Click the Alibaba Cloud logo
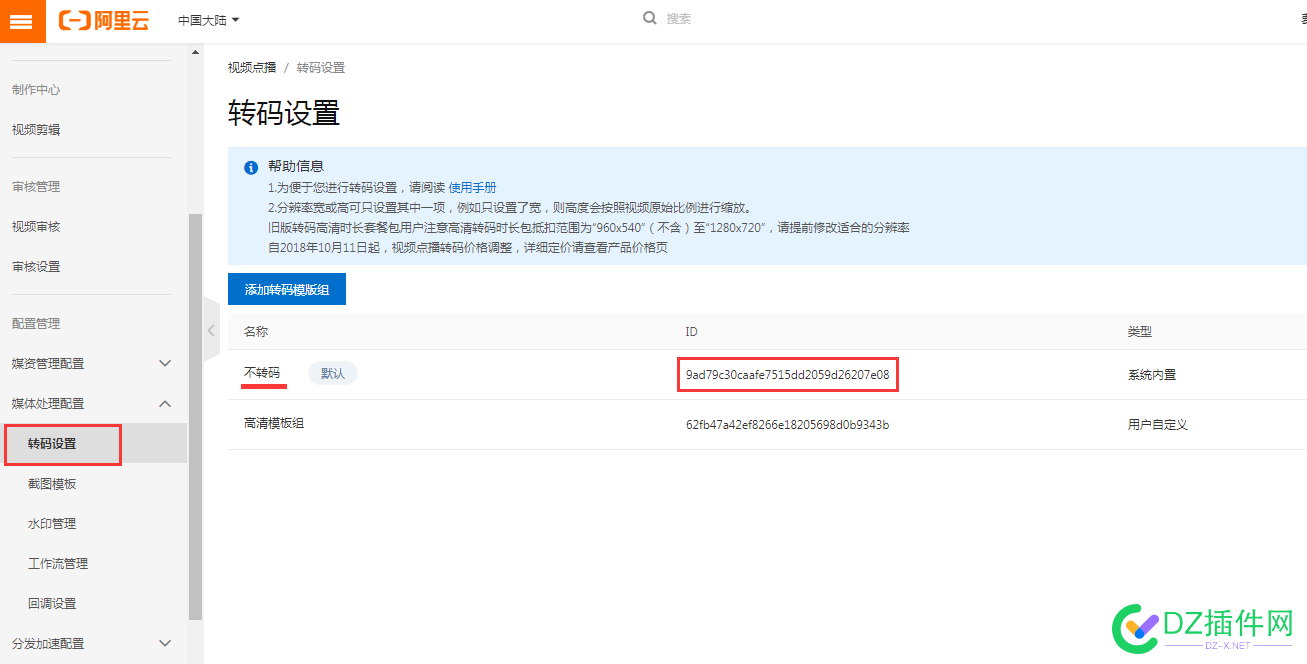Viewport: 1307px width, 664px height. [105, 20]
